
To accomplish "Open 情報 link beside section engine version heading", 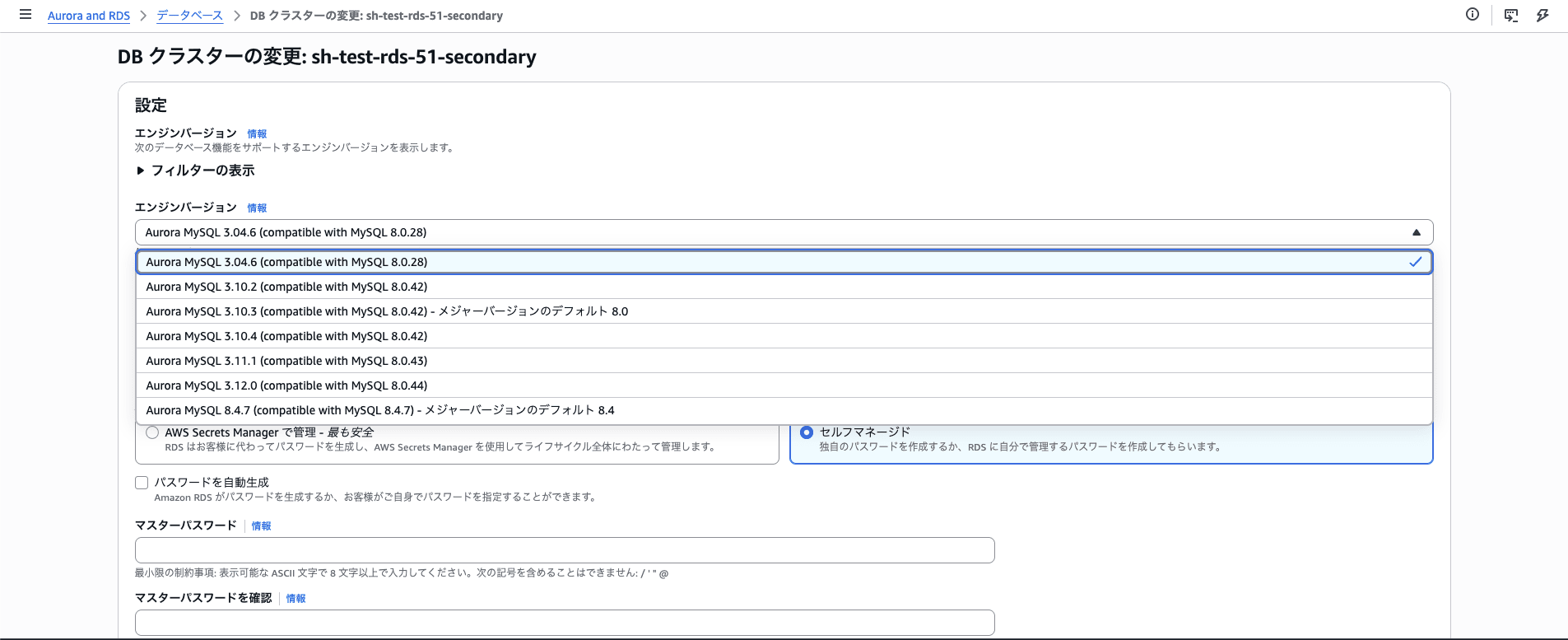I will click(257, 133).
